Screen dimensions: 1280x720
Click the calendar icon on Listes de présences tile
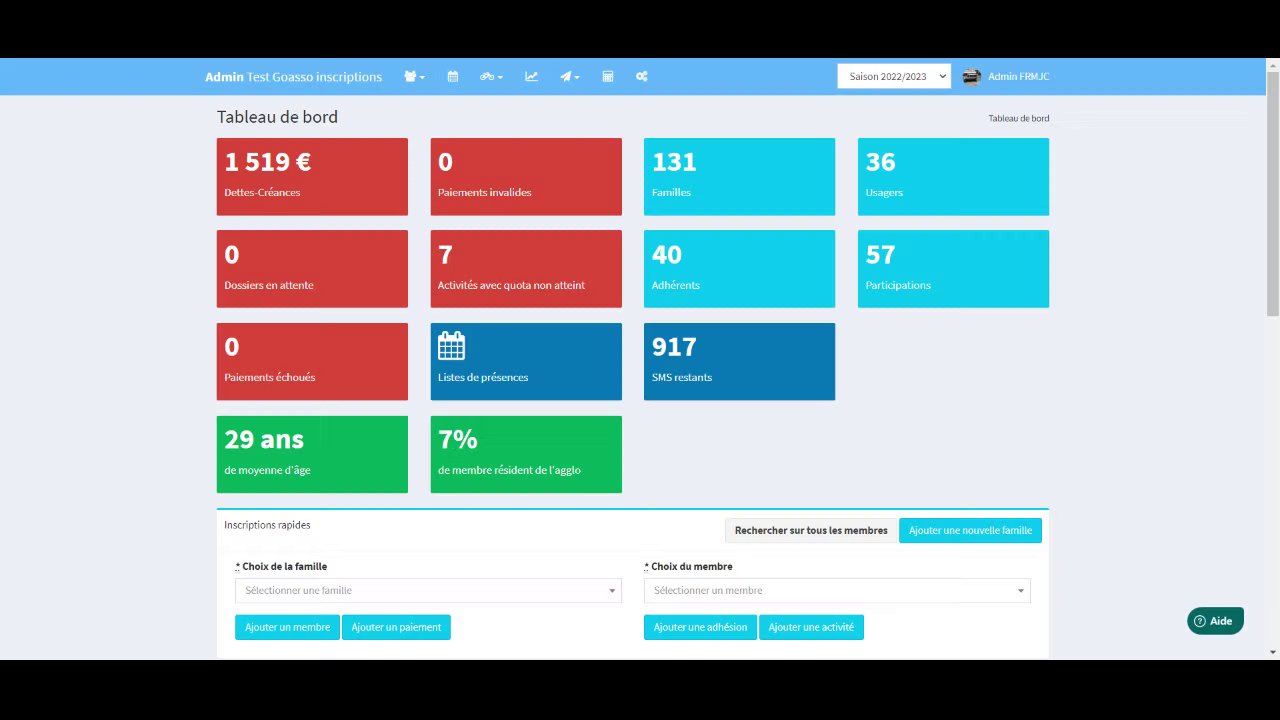click(452, 346)
